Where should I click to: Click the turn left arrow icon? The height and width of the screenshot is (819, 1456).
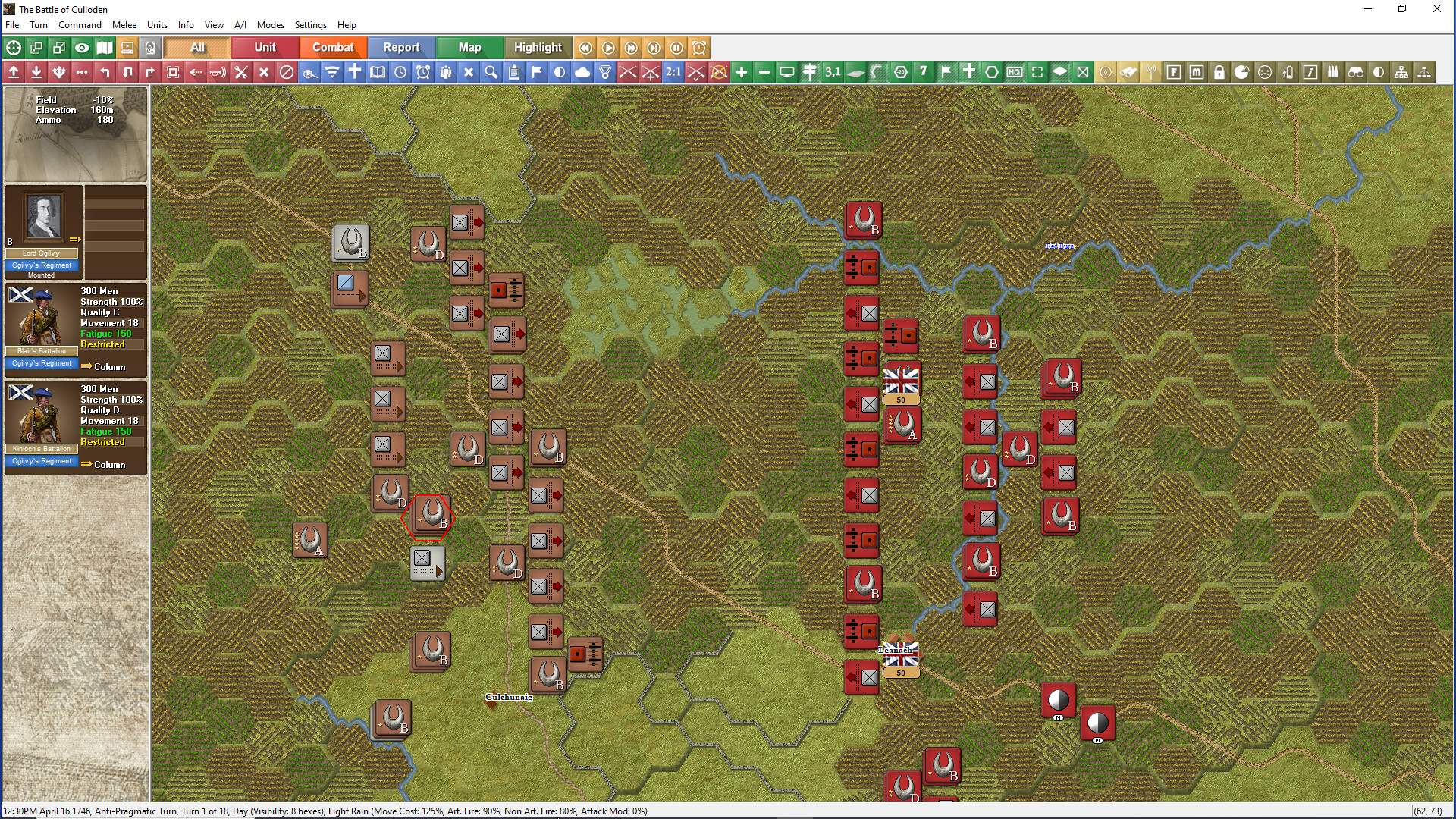click(x=105, y=72)
